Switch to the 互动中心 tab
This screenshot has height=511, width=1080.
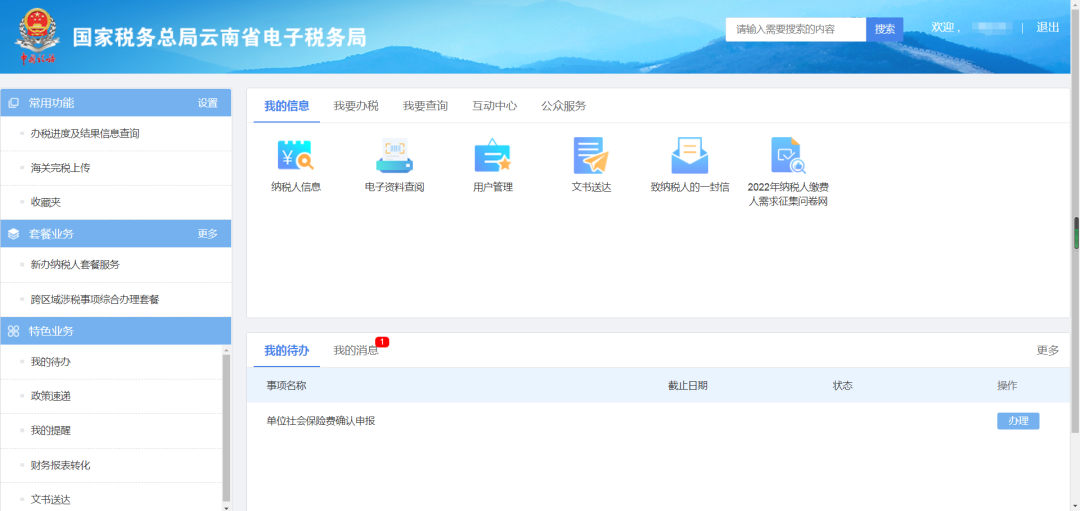pyautogui.click(x=495, y=106)
